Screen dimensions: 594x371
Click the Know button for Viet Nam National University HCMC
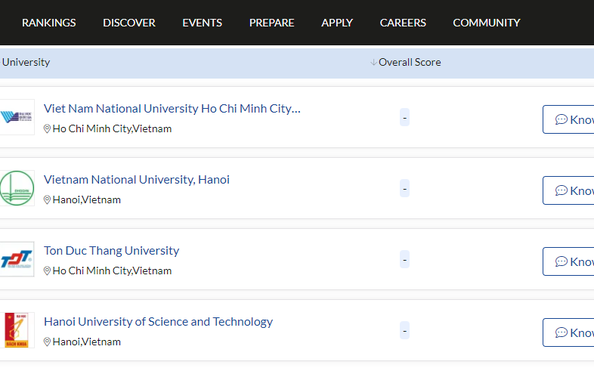click(568, 119)
